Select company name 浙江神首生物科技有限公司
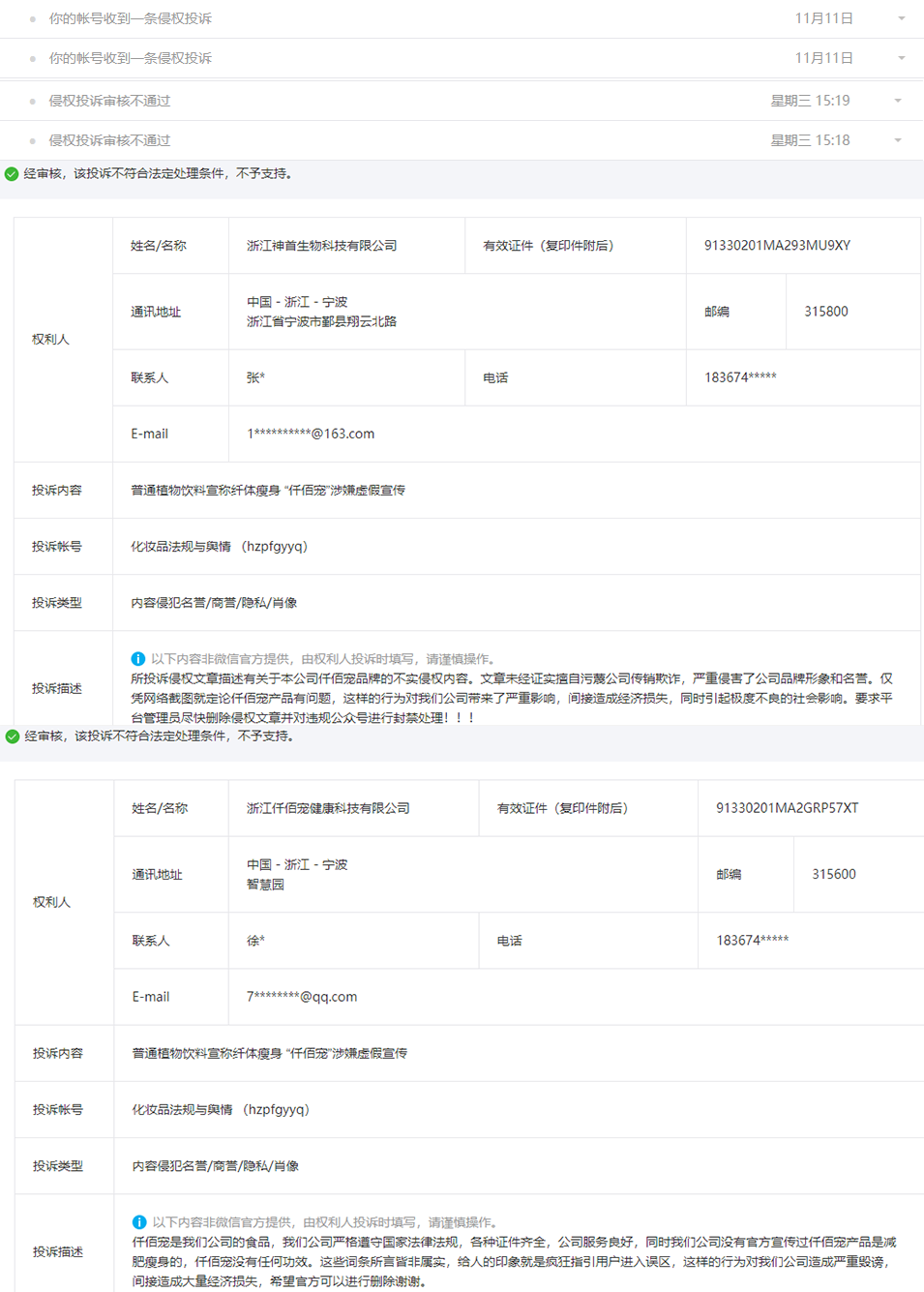 (322, 246)
